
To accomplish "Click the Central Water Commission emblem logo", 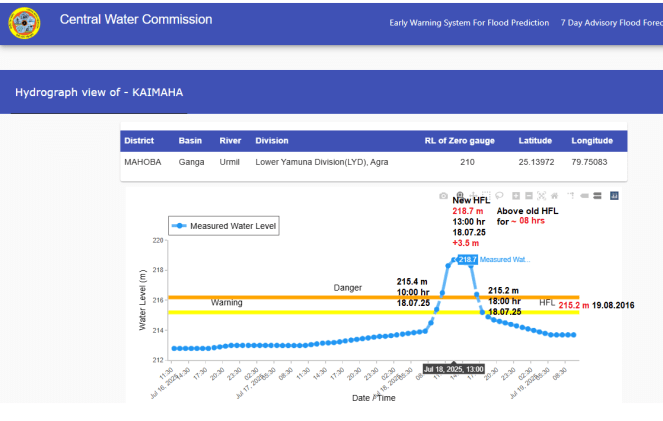I will click(x=25, y=22).
